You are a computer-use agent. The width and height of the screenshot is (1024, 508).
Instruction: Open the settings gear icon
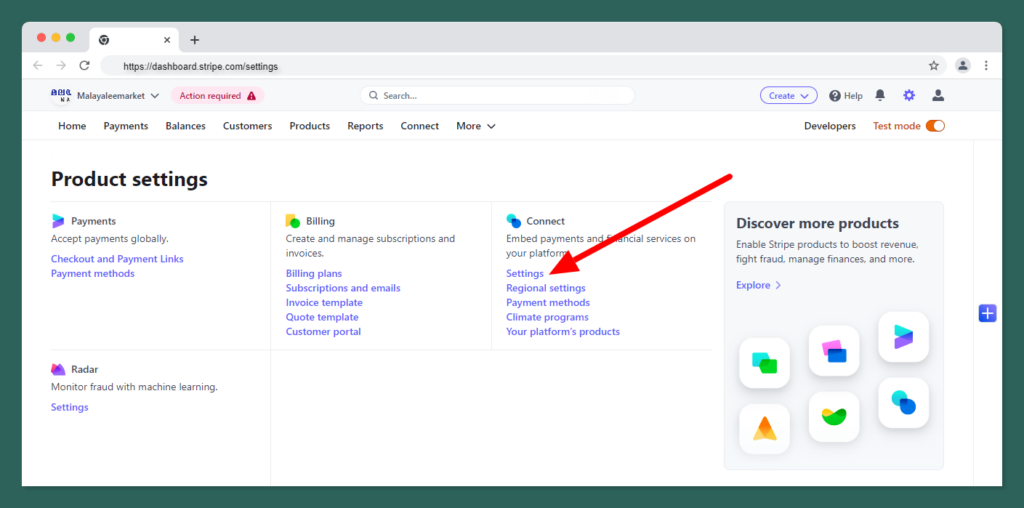(909, 96)
